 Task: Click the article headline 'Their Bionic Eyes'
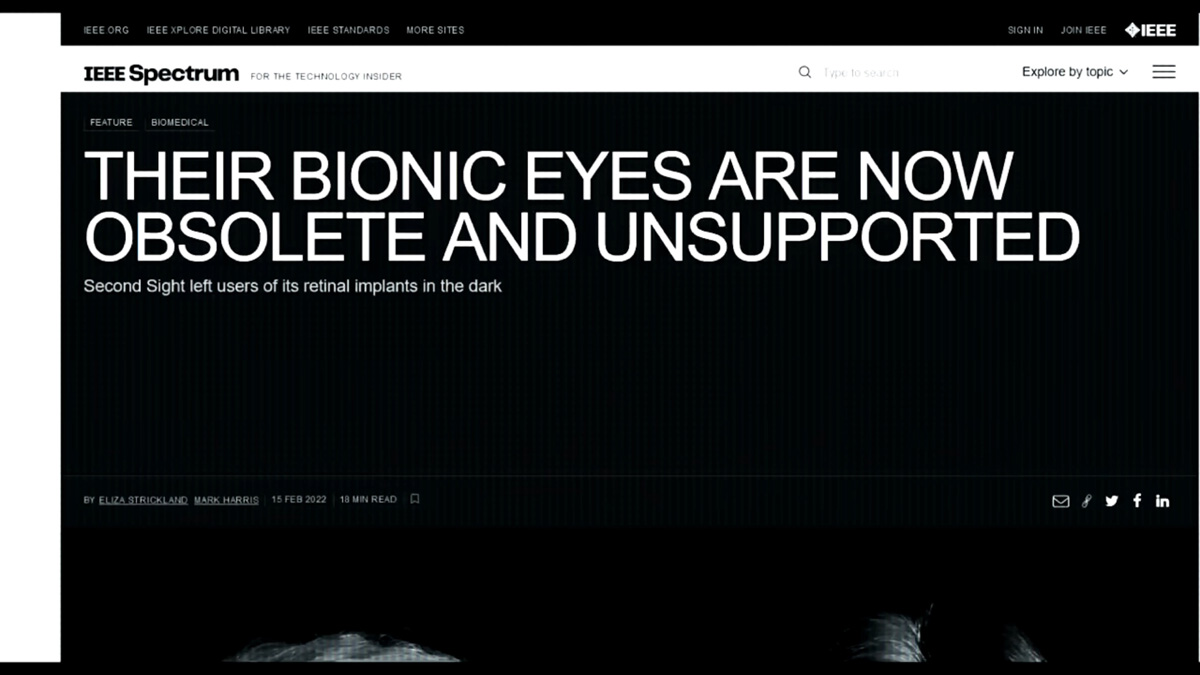(582, 206)
